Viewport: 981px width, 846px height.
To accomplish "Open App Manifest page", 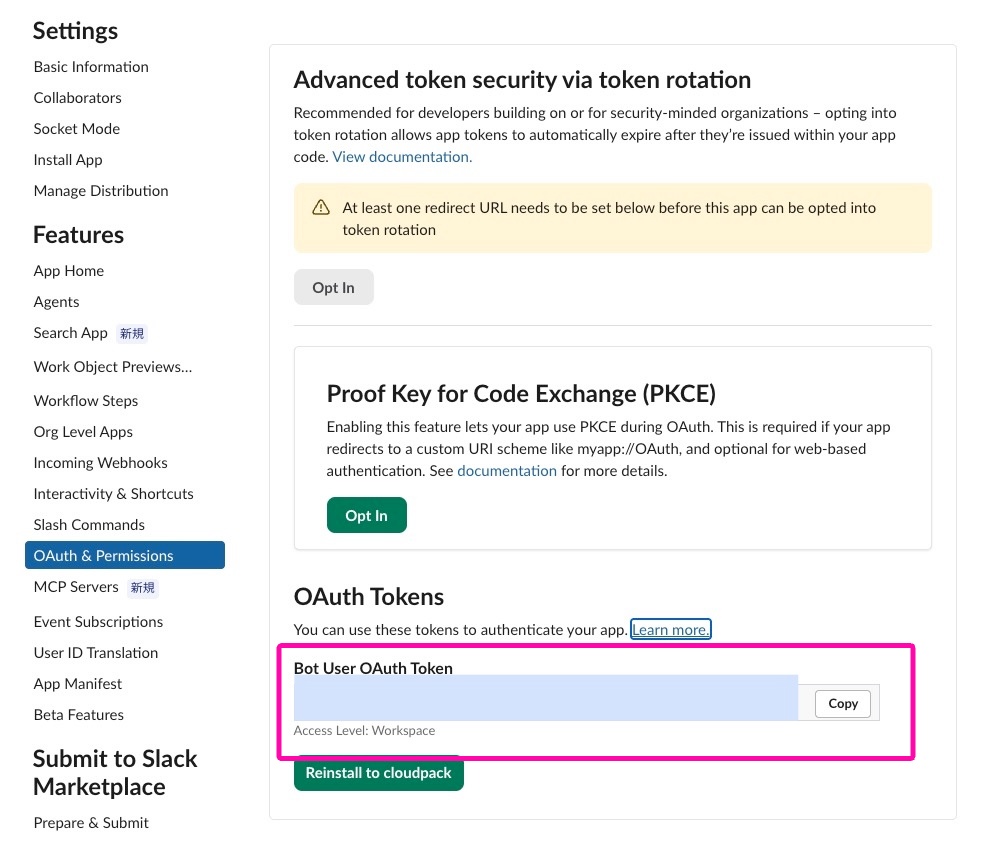I will [78, 683].
